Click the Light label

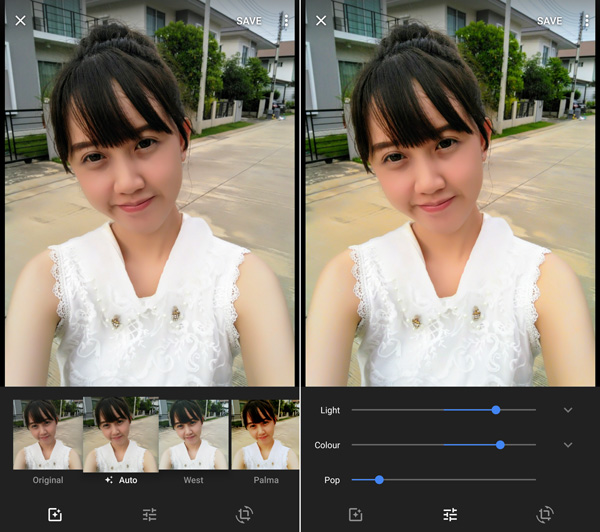[x=330, y=410]
